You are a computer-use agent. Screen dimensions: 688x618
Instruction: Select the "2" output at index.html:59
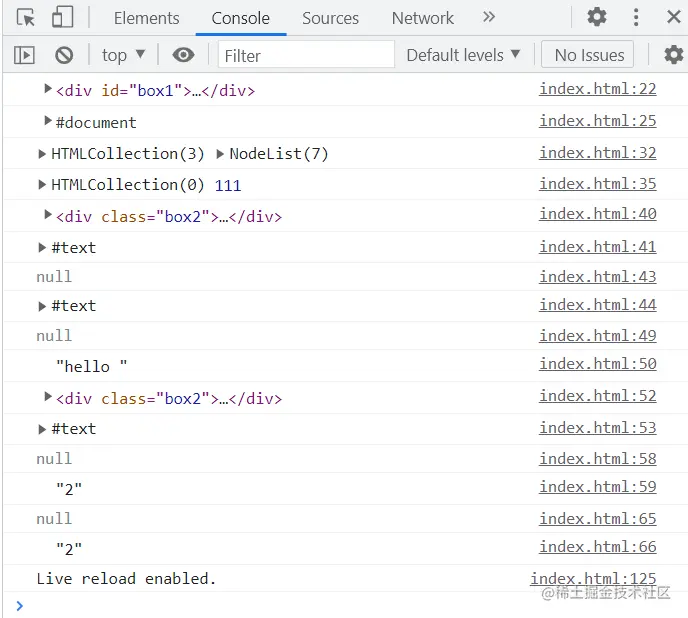pos(69,489)
